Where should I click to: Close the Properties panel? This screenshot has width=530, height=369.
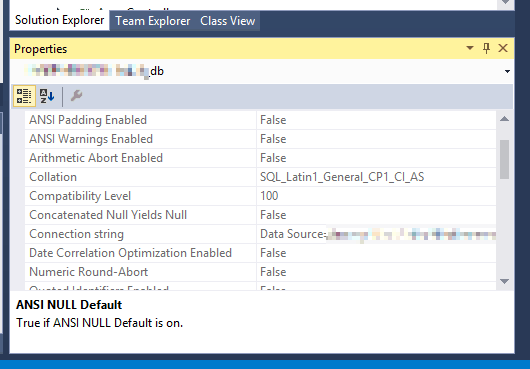(503, 48)
